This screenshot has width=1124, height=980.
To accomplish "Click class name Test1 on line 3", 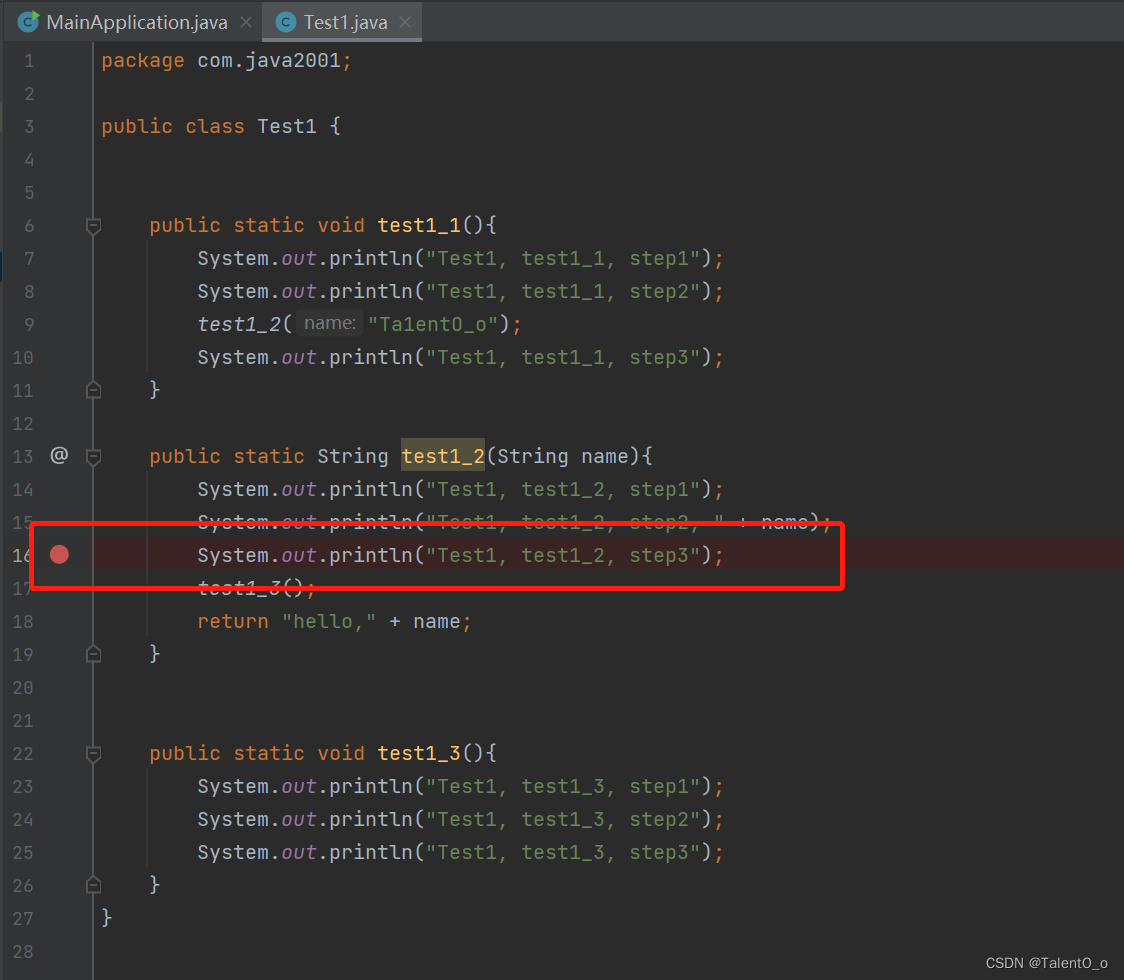I will (x=287, y=127).
